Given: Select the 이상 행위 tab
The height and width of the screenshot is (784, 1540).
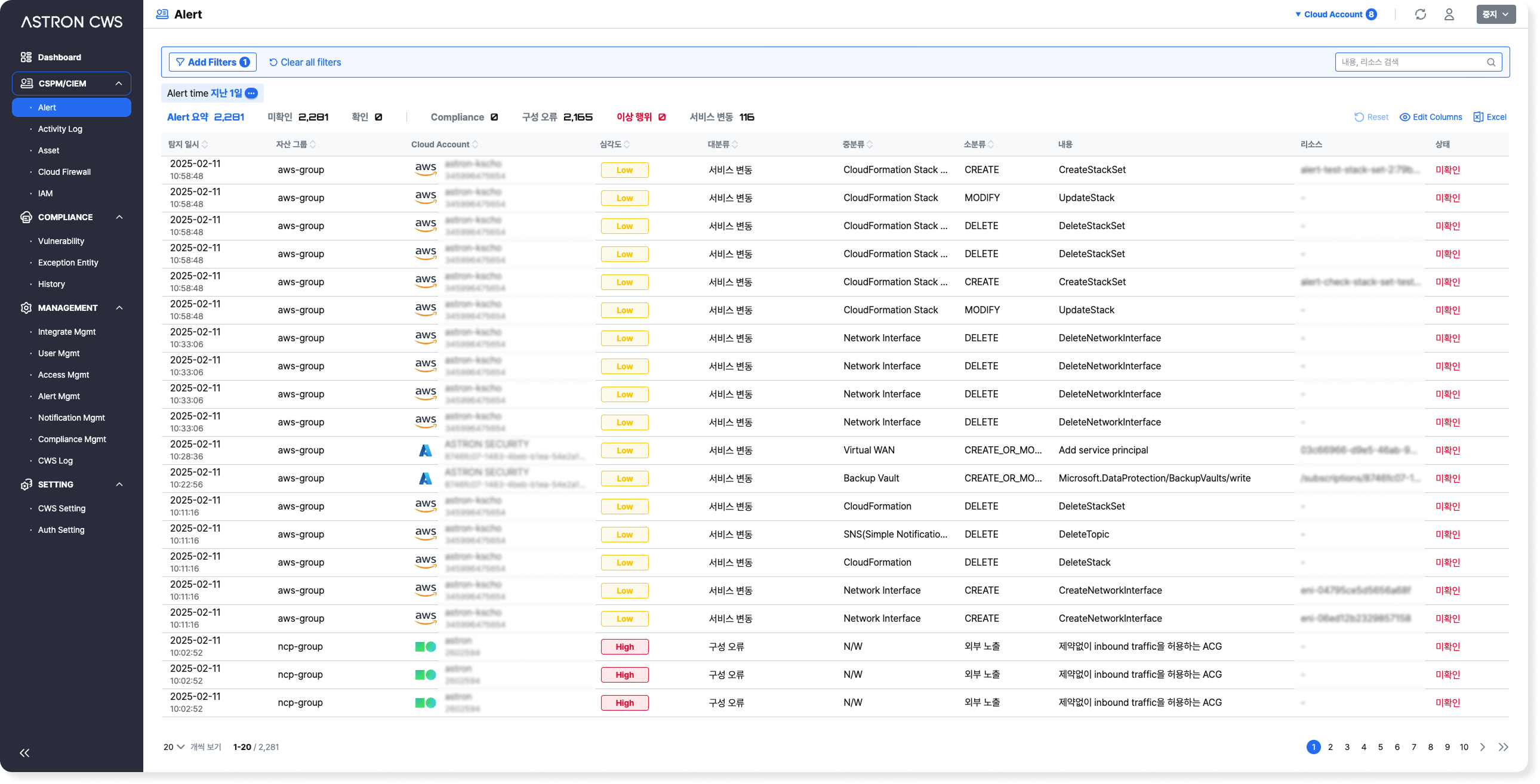Looking at the screenshot, I should coord(641,117).
